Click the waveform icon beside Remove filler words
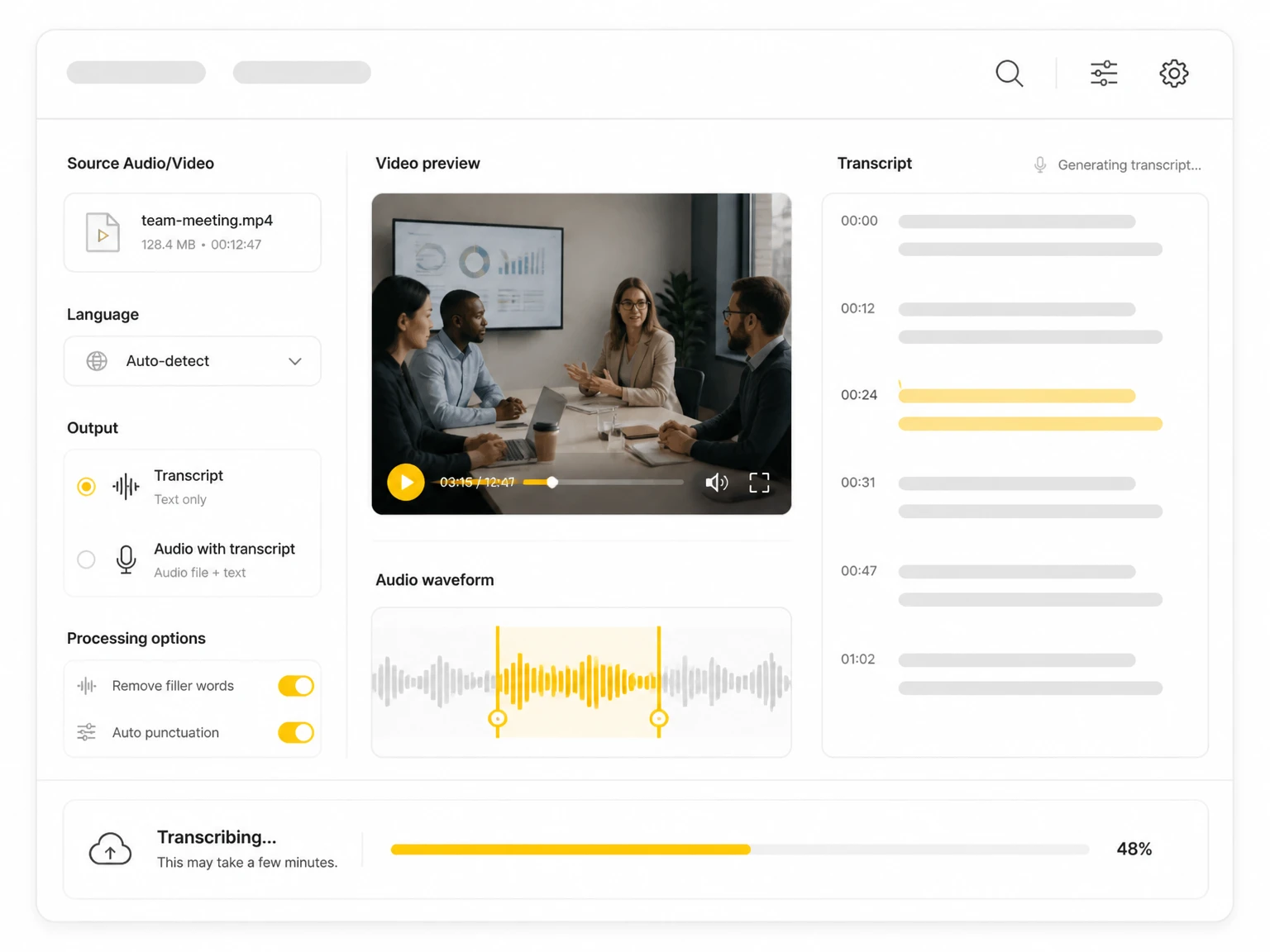The image size is (1270, 952). [x=87, y=686]
